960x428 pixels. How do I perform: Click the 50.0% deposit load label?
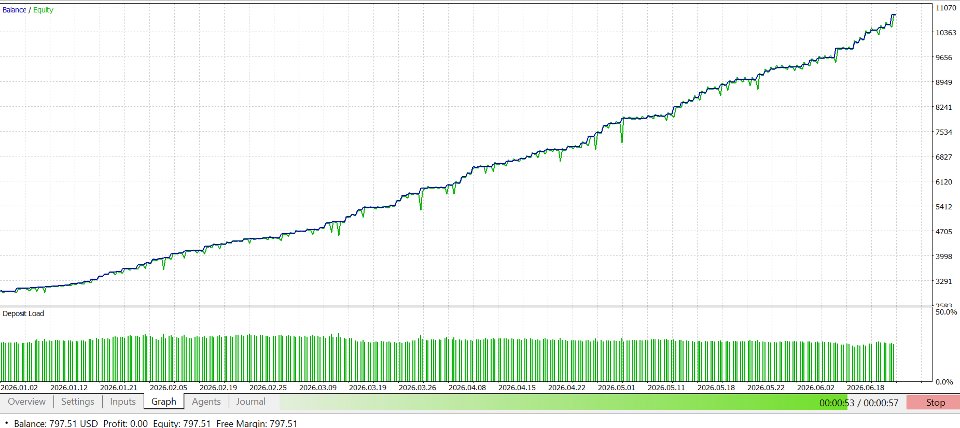point(947,312)
